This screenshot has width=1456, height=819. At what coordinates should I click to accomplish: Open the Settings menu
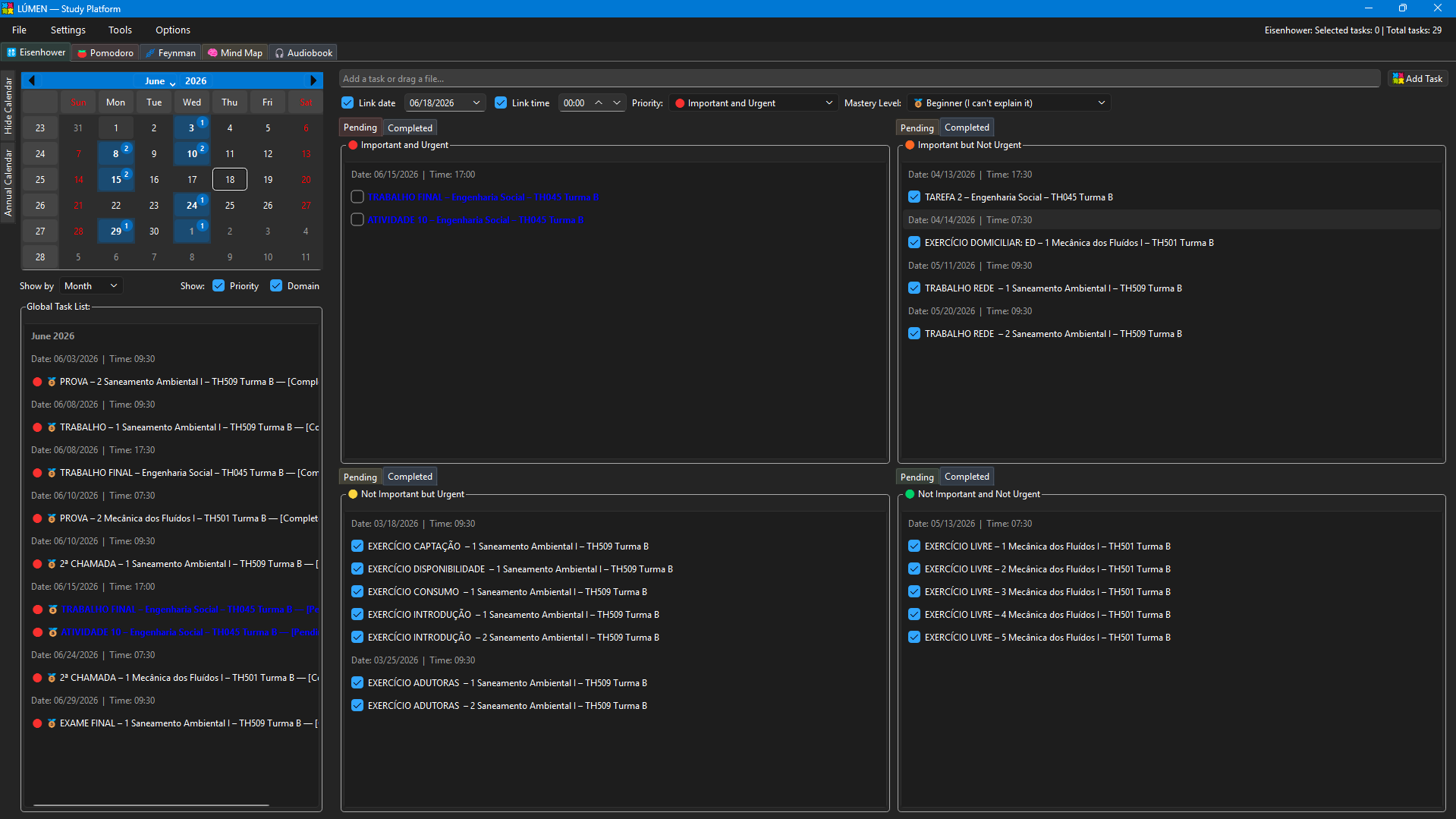point(68,30)
